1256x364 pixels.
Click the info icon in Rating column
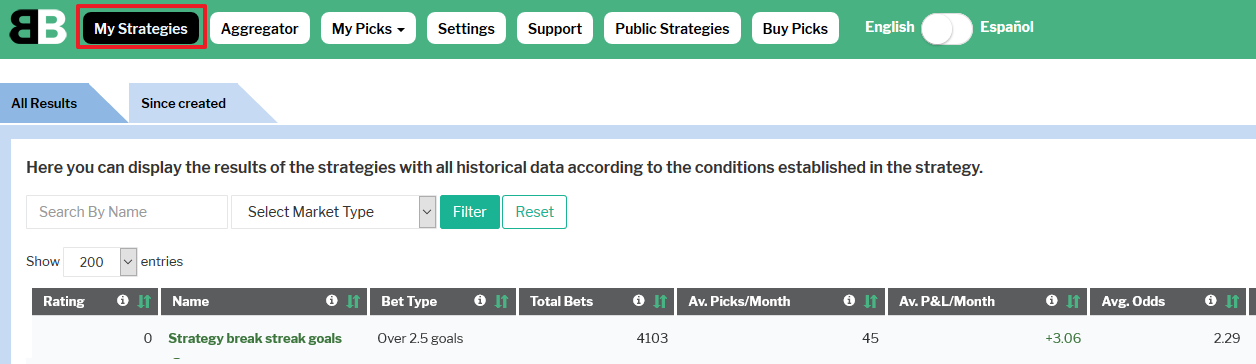[x=122, y=301]
